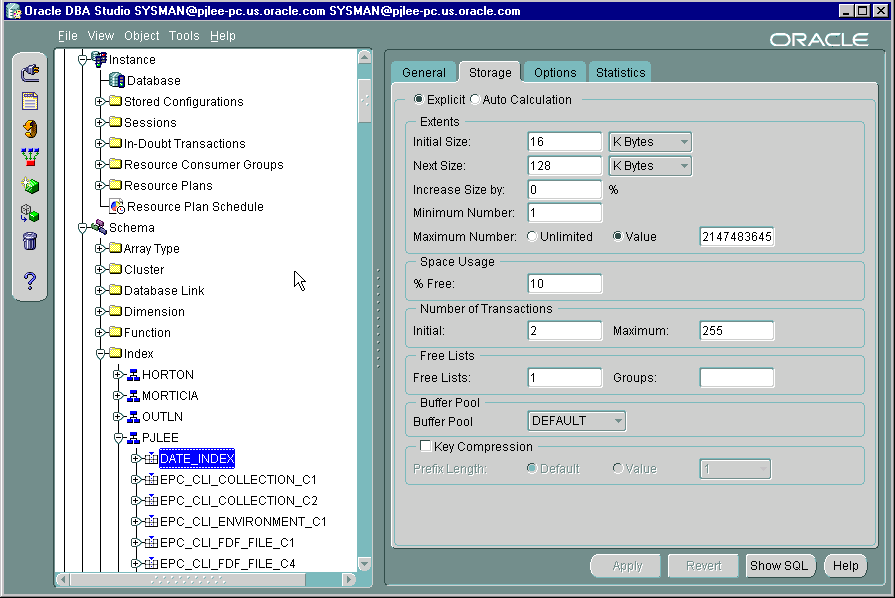Screen dimensions: 895x598
Task: Select the Auto Calculation radio button
Action: coord(475,100)
